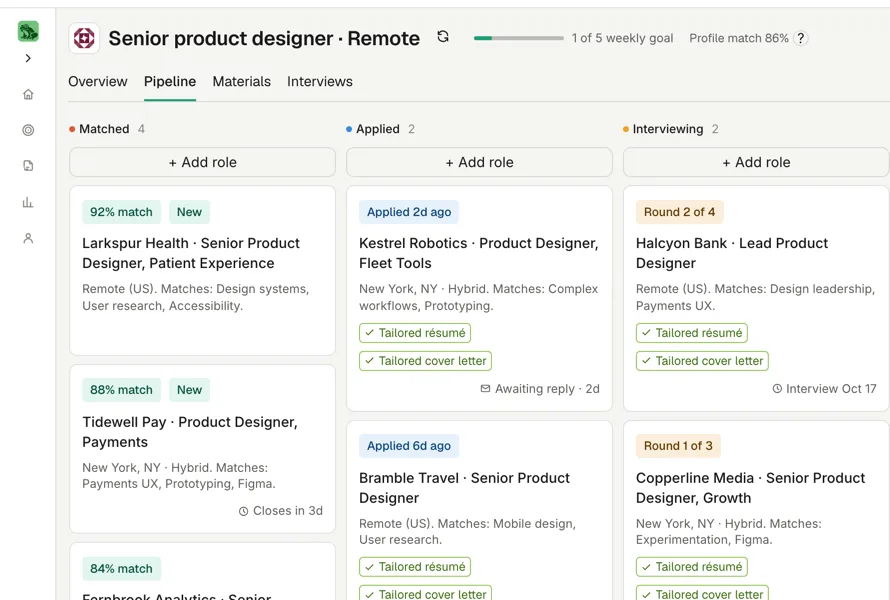This screenshot has height=600, width=890.
Task: Add a role to the Interviewing column
Action: coord(756,162)
